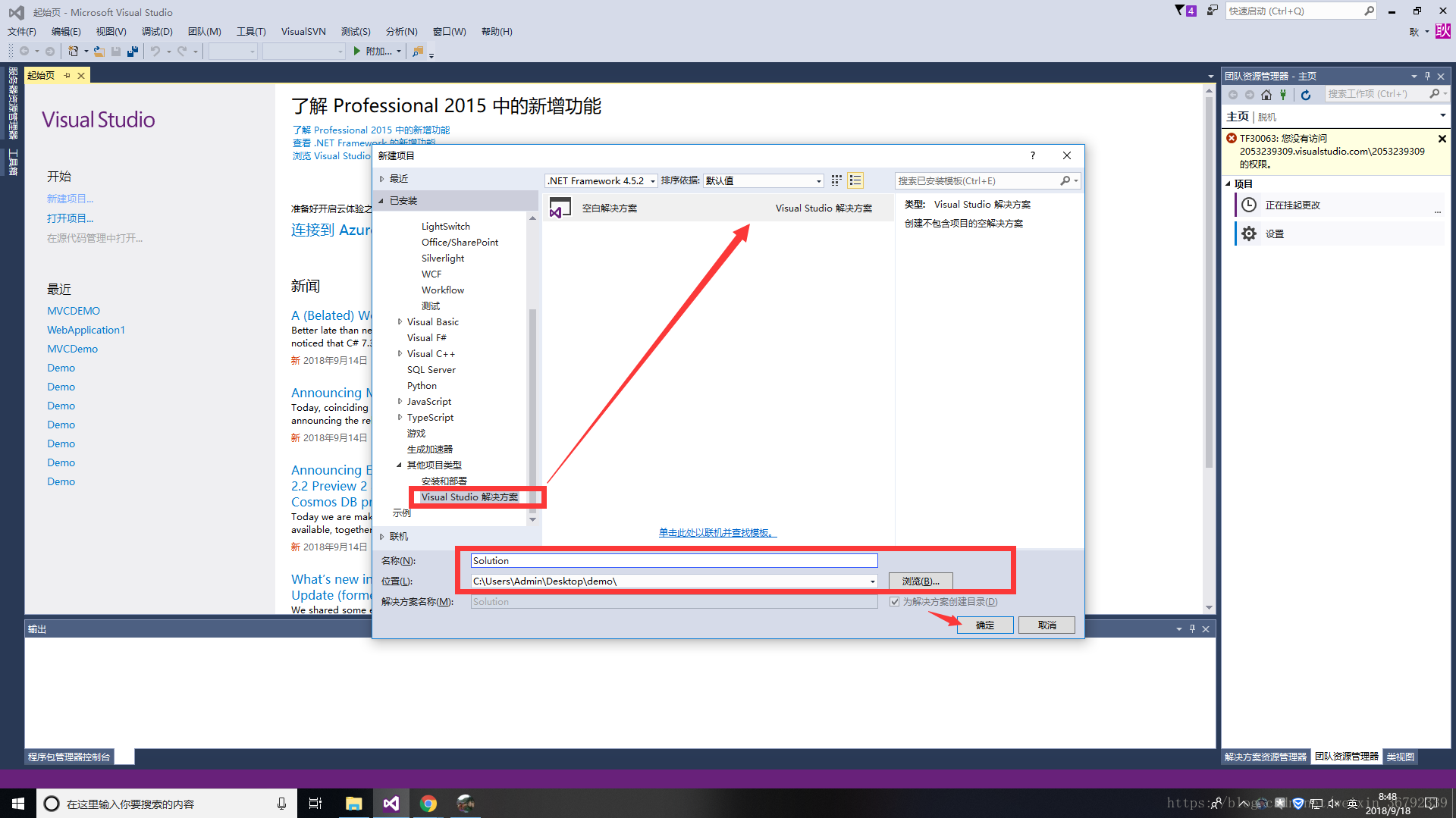The height and width of the screenshot is (818, 1456).
Task: Click the Open File toolbar icon
Action: tap(99, 51)
